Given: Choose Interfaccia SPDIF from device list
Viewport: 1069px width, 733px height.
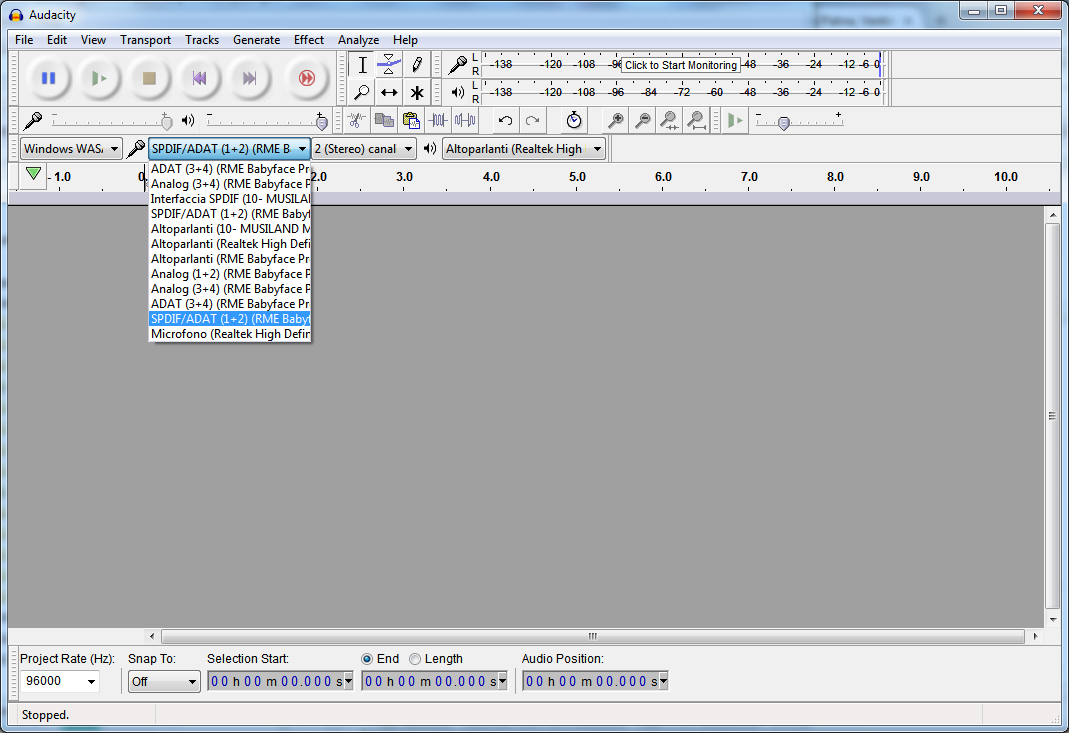Looking at the screenshot, I should (230, 198).
